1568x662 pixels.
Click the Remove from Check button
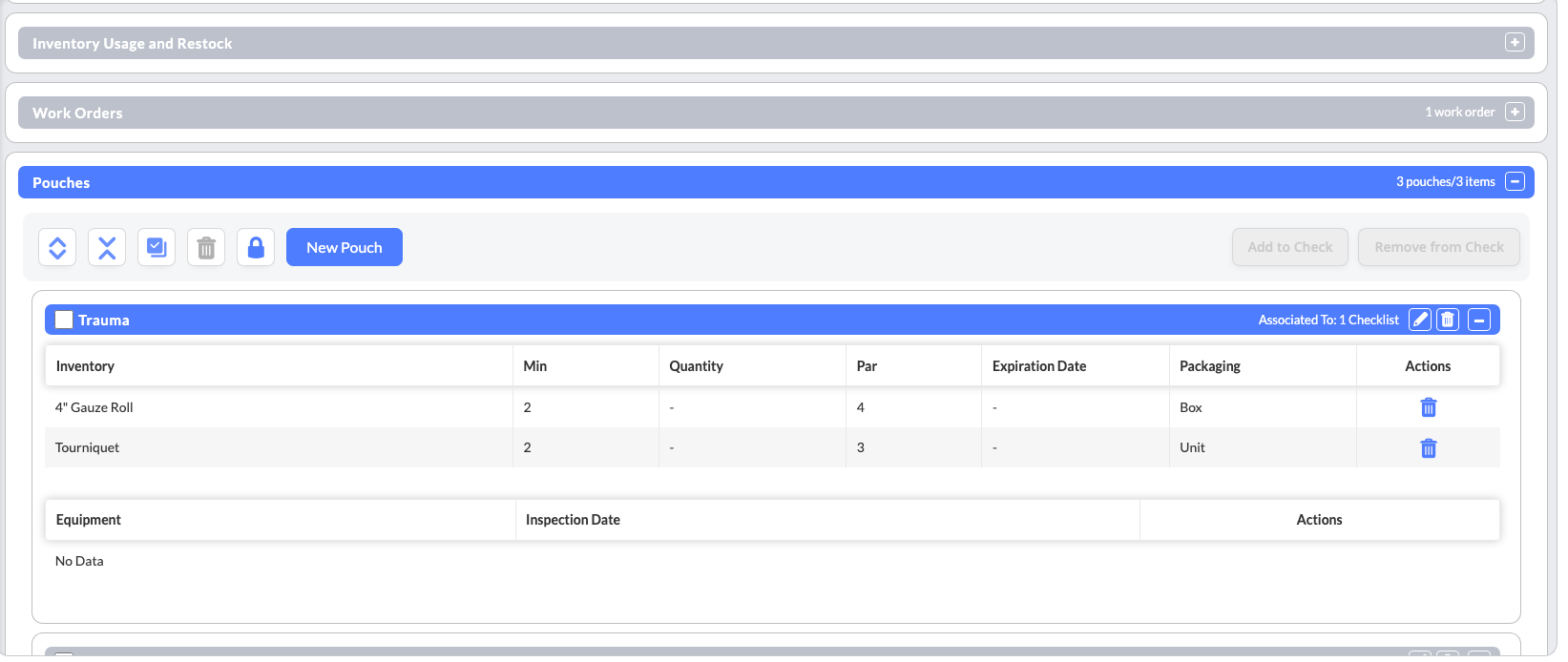click(1439, 247)
